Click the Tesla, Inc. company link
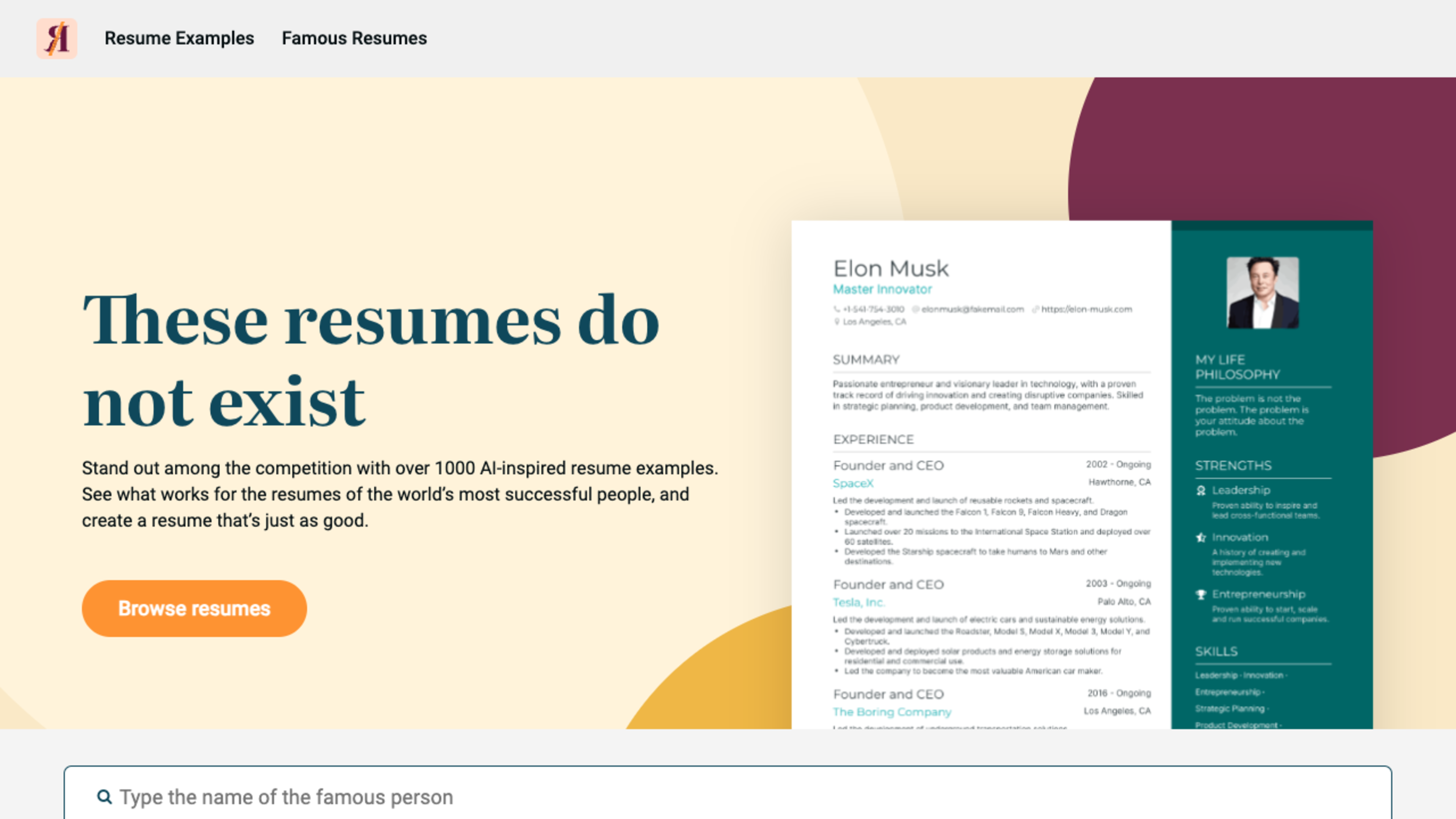The width and height of the screenshot is (1456, 819). click(858, 602)
